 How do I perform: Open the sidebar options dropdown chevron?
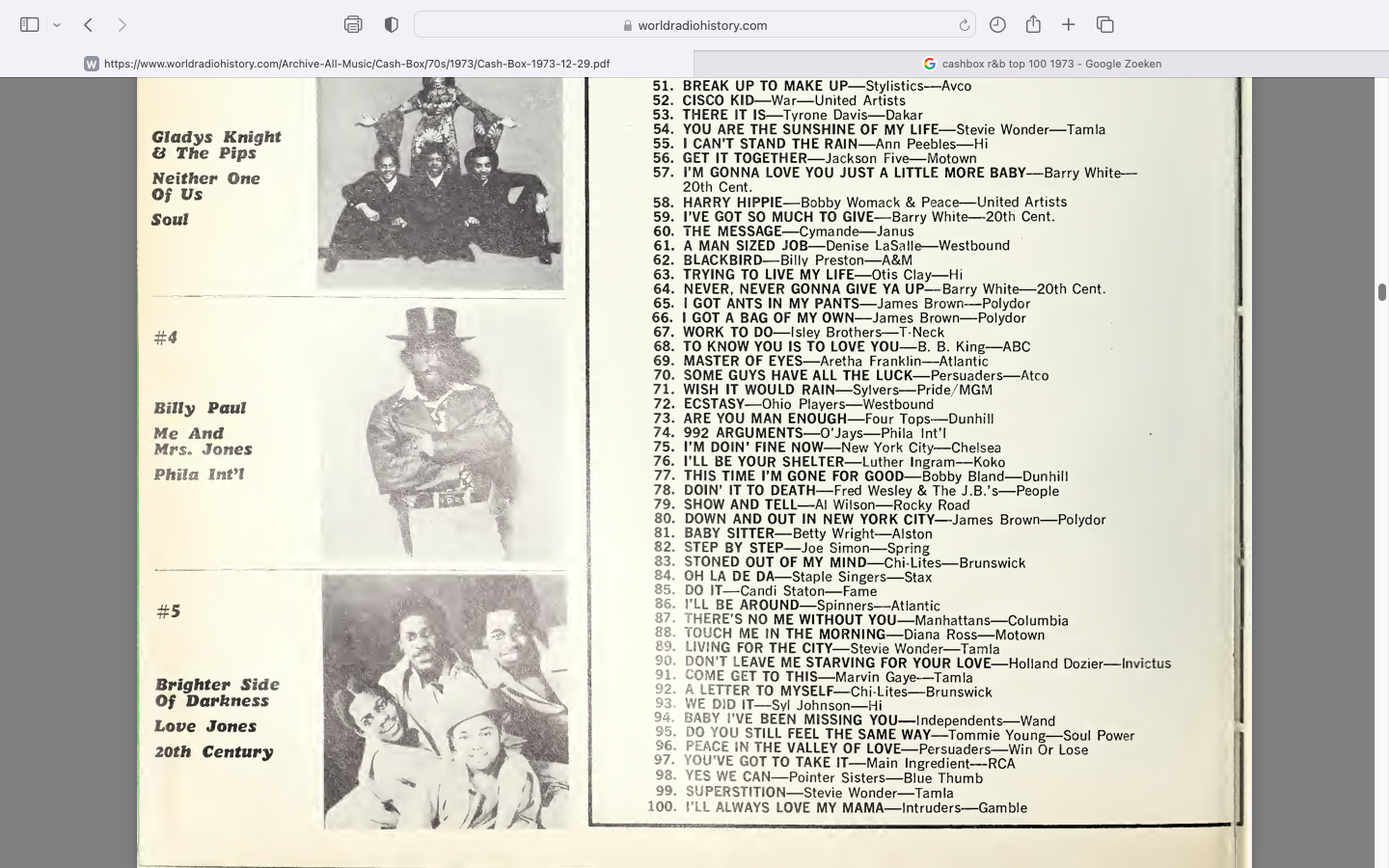57,25
